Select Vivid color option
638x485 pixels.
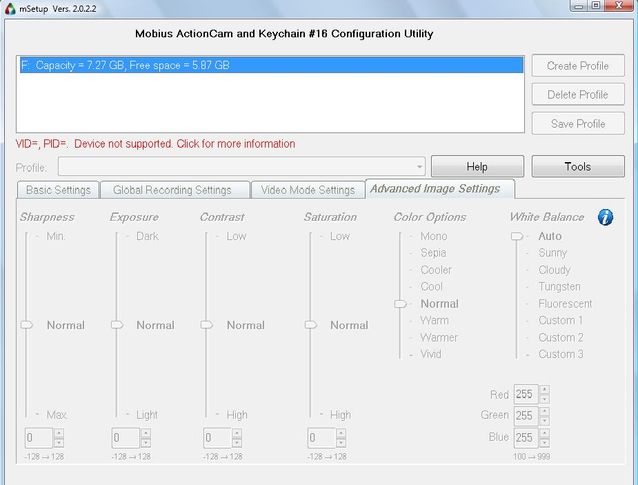[x=431, y=354]
